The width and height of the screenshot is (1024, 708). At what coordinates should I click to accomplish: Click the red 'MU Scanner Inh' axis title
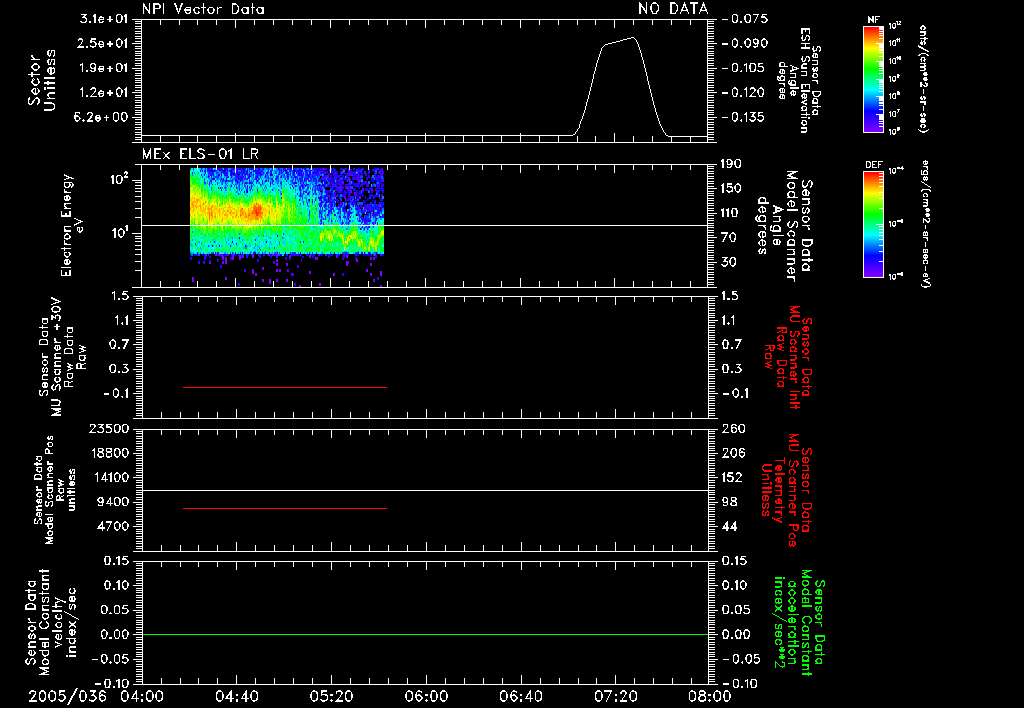pyautogui.click(x=788, y=357)
